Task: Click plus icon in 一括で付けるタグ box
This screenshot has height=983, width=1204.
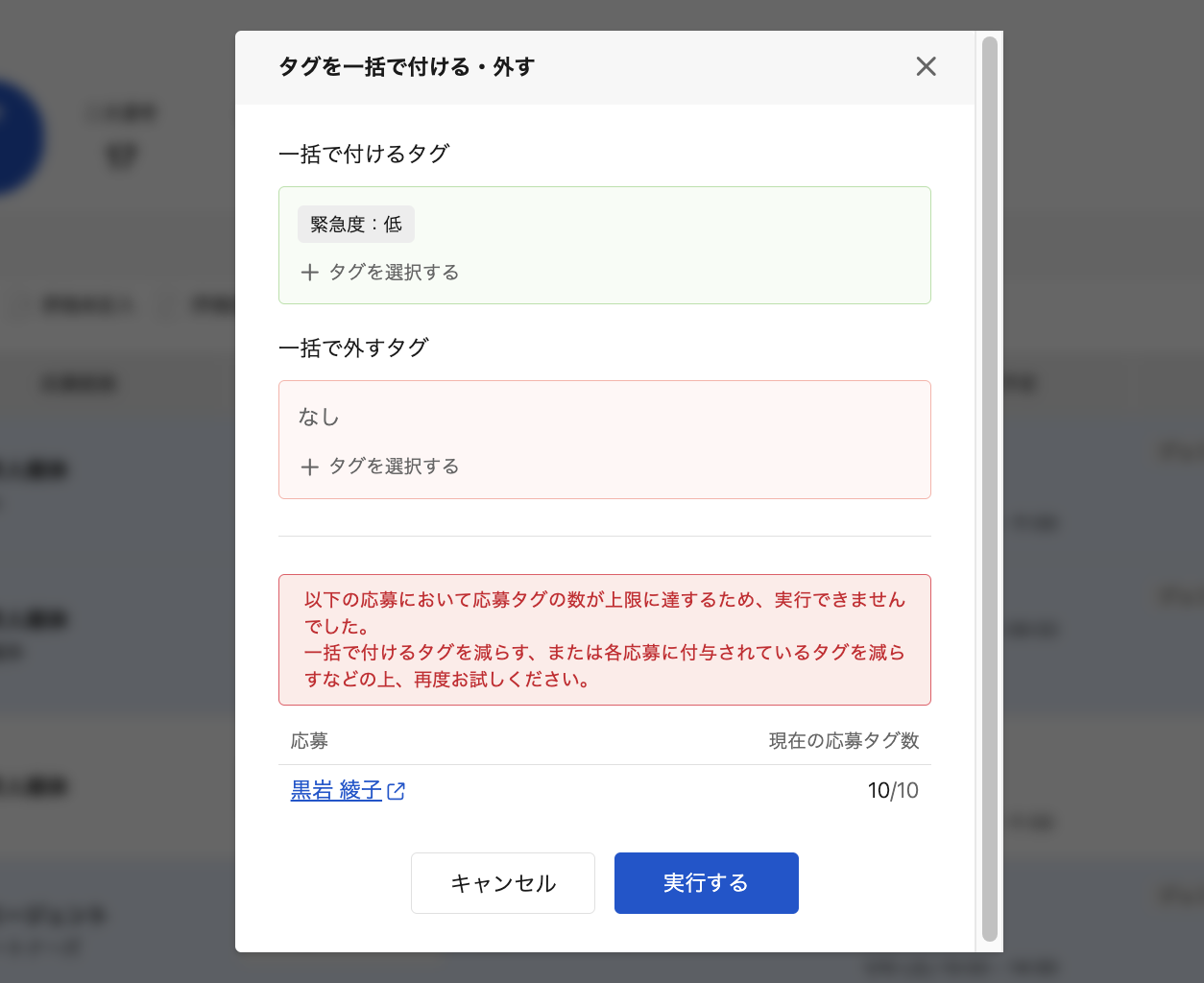Action: point(309,273)
